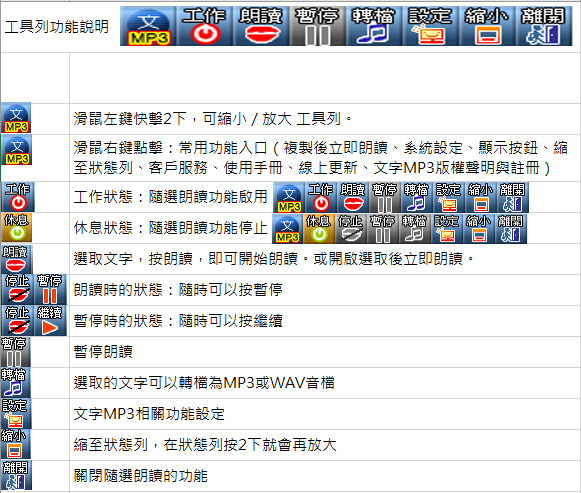Click the red 暫停 icon in the 朗讀時的狀態 row
This screenshot has height=493, width=581.
(x=50, y=289)
